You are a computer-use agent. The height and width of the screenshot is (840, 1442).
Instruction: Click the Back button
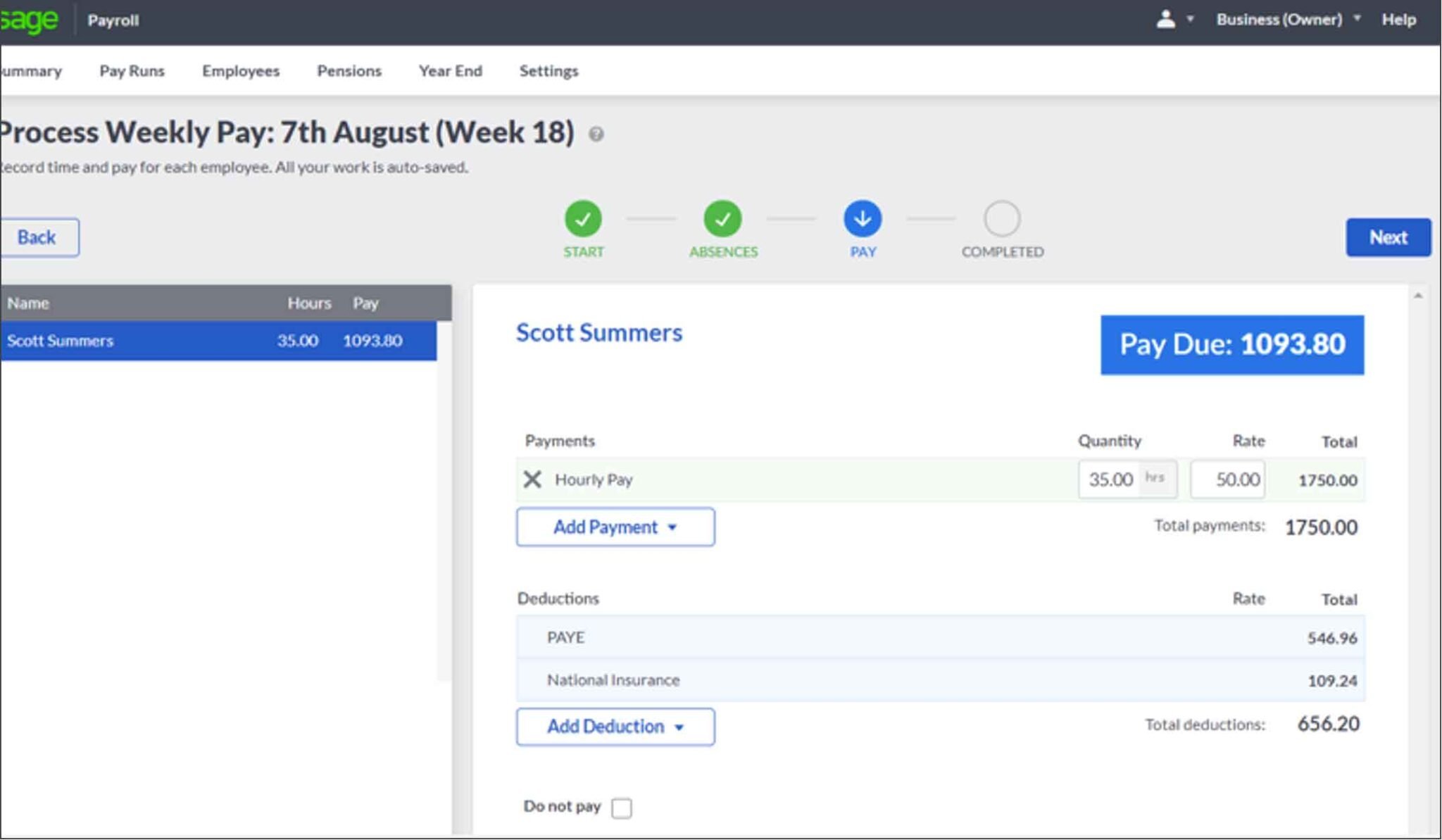click(36, 237)
